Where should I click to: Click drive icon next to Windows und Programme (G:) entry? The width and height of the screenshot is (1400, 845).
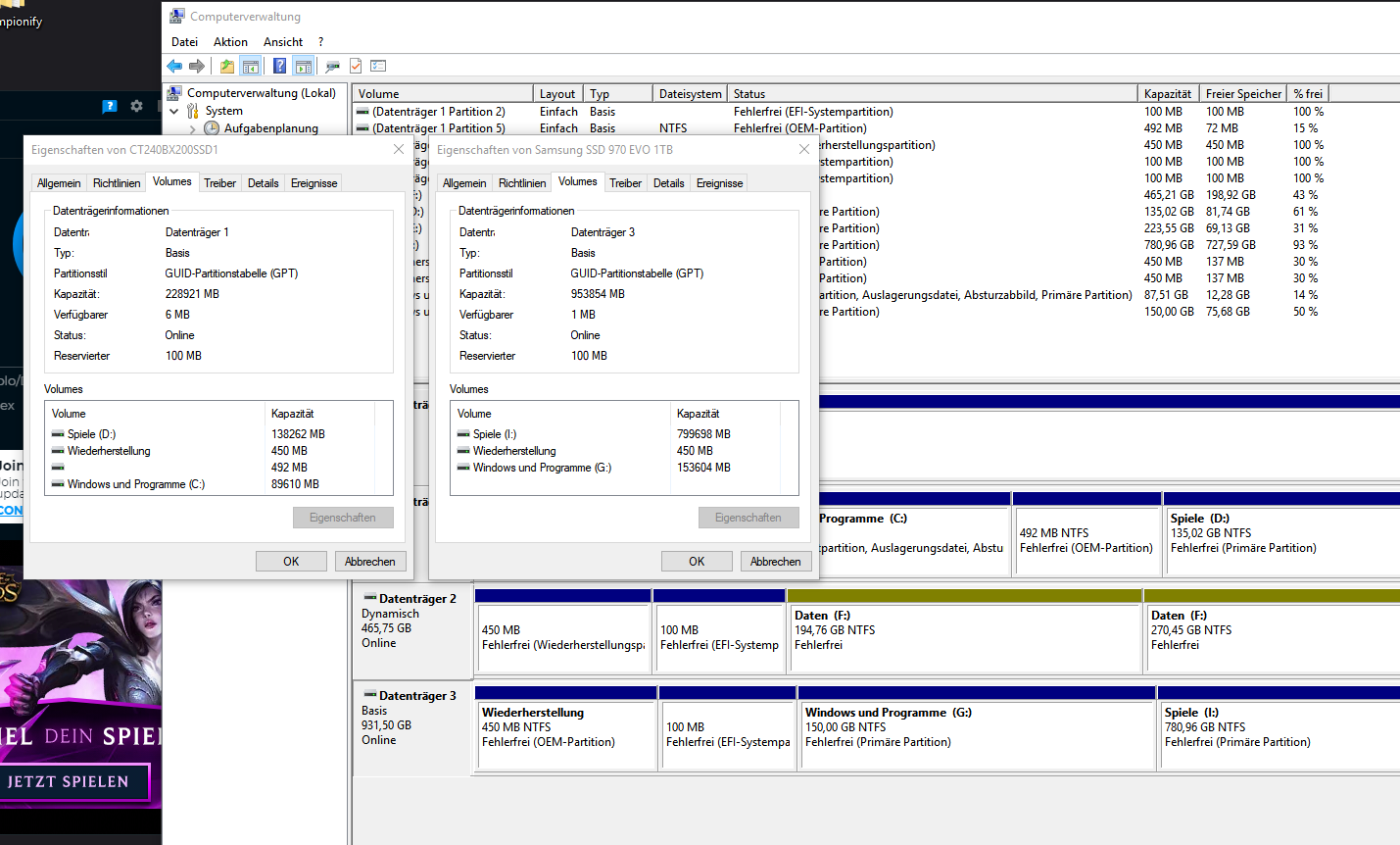(463, 467)
